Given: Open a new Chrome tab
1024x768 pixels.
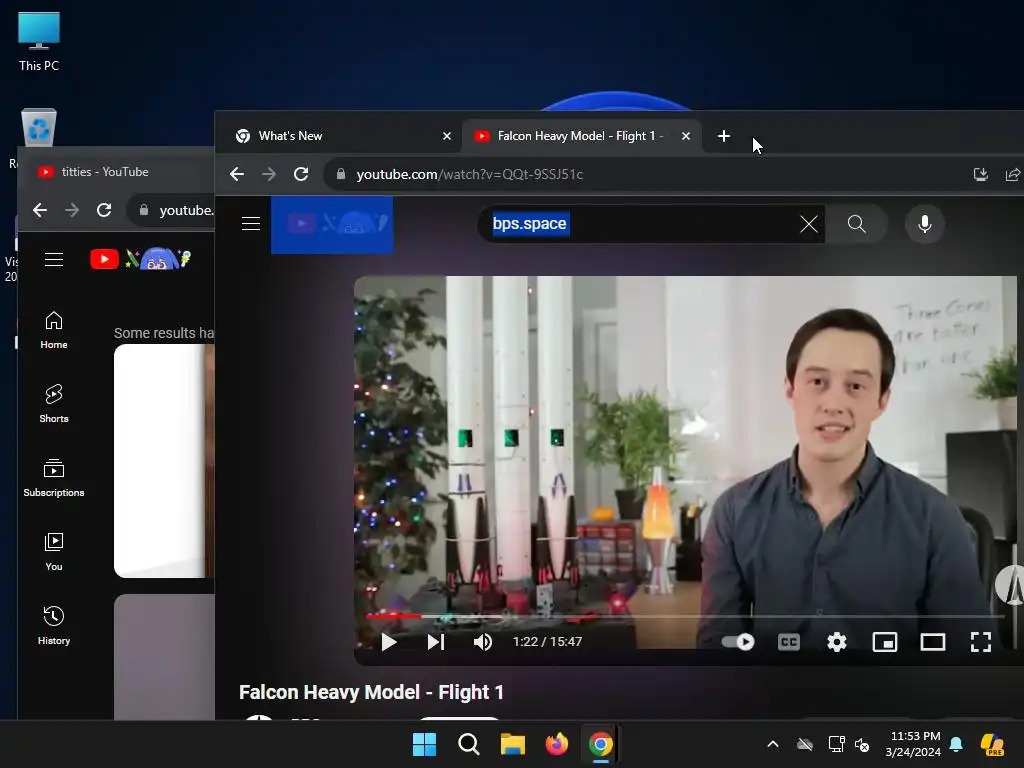Looking at the screenshot, I should point(724,136).
